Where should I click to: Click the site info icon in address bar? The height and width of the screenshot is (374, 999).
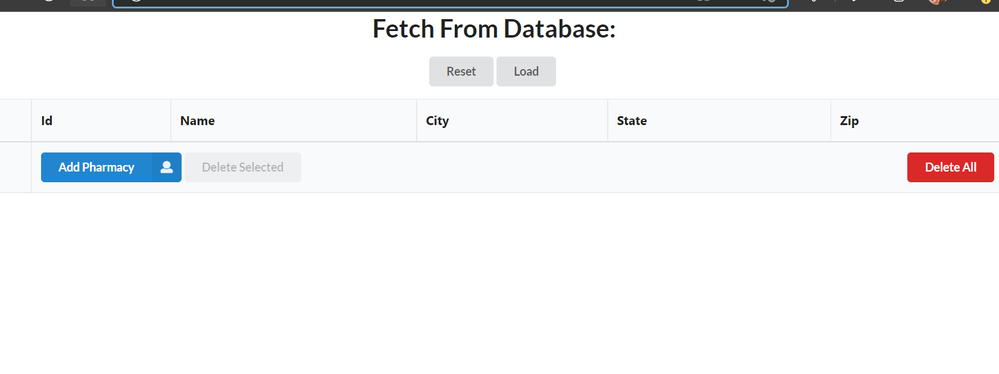point(136,2)
